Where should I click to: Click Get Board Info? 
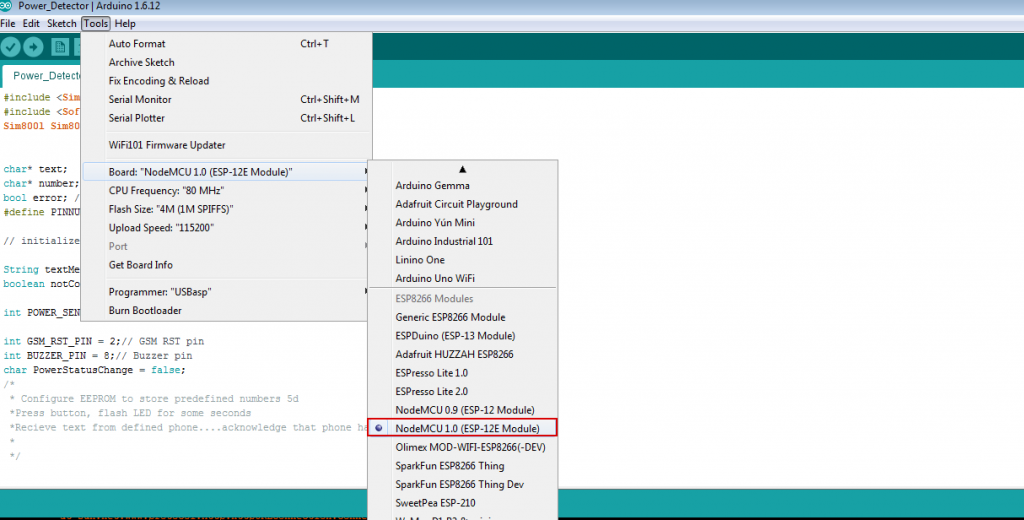pyautogui.click(x=141, y=265)
